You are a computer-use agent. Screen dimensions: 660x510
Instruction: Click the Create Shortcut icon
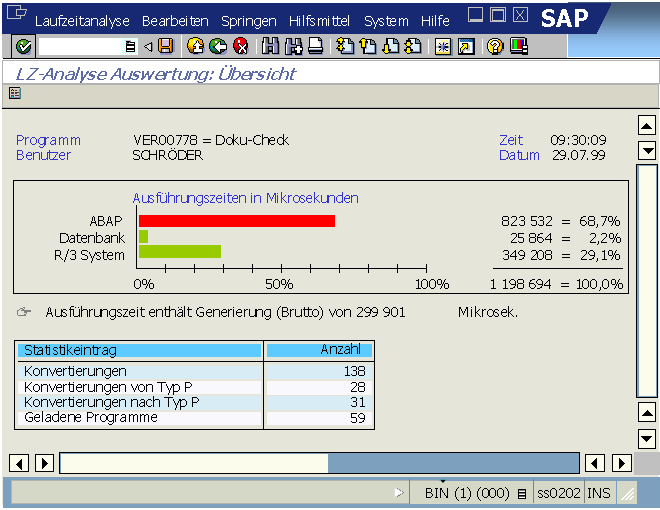coord(466,47)
